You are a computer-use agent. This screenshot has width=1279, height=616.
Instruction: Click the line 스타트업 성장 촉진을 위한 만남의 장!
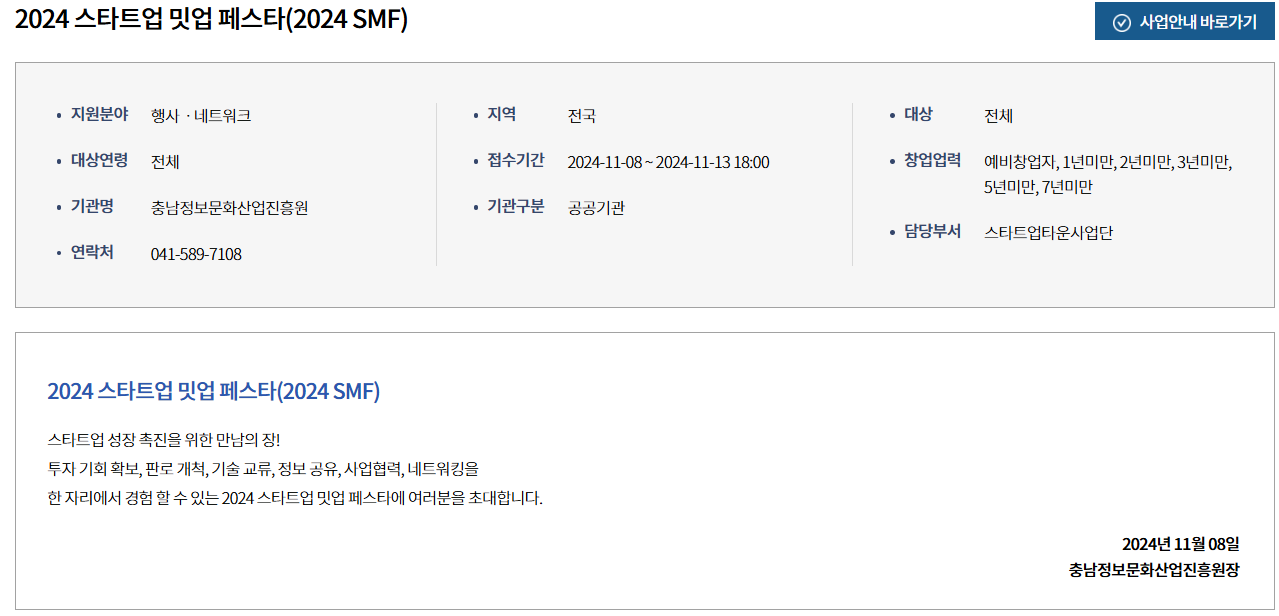[x=164, y=440]
